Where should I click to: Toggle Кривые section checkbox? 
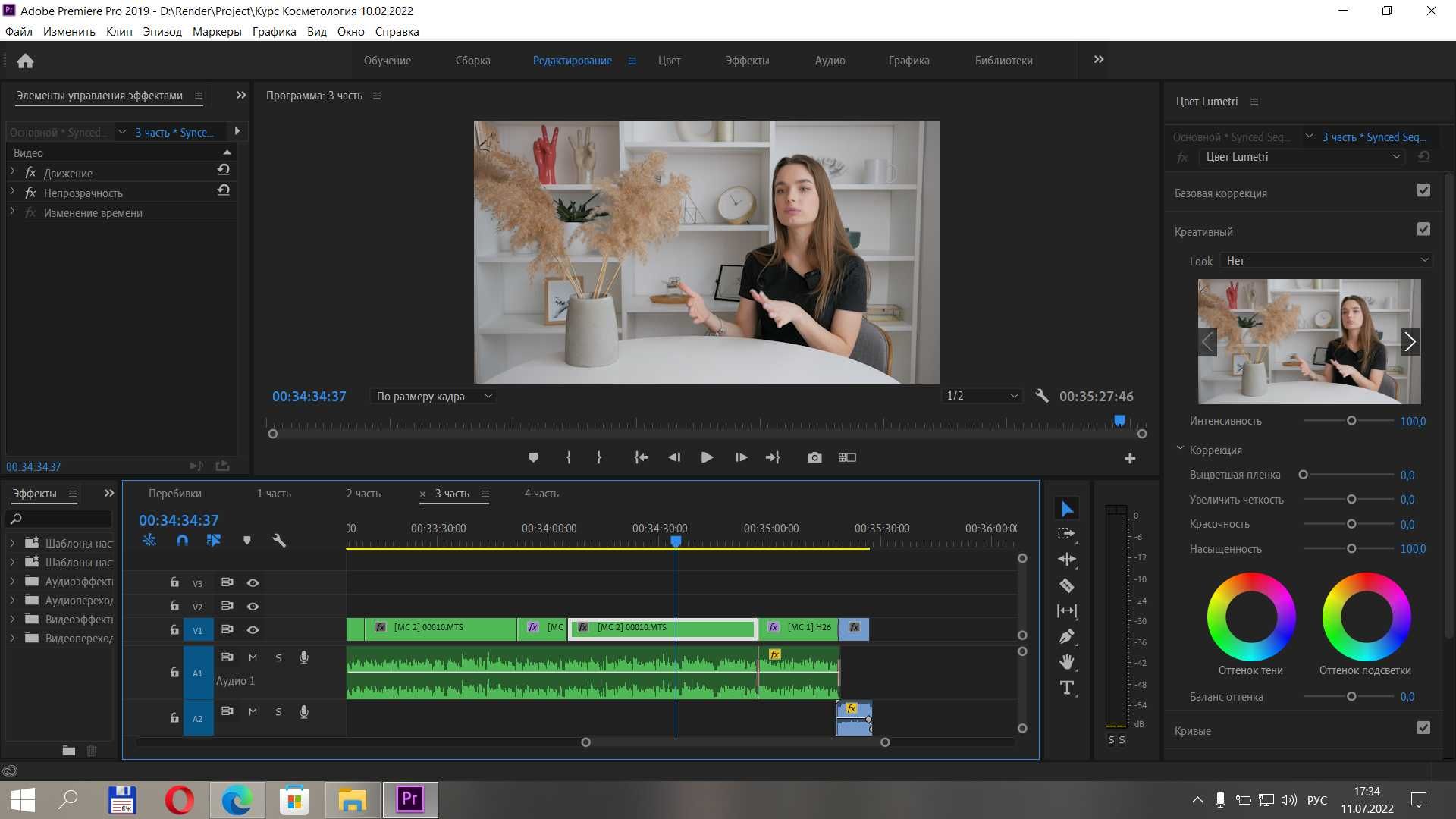coord(1423,728)
